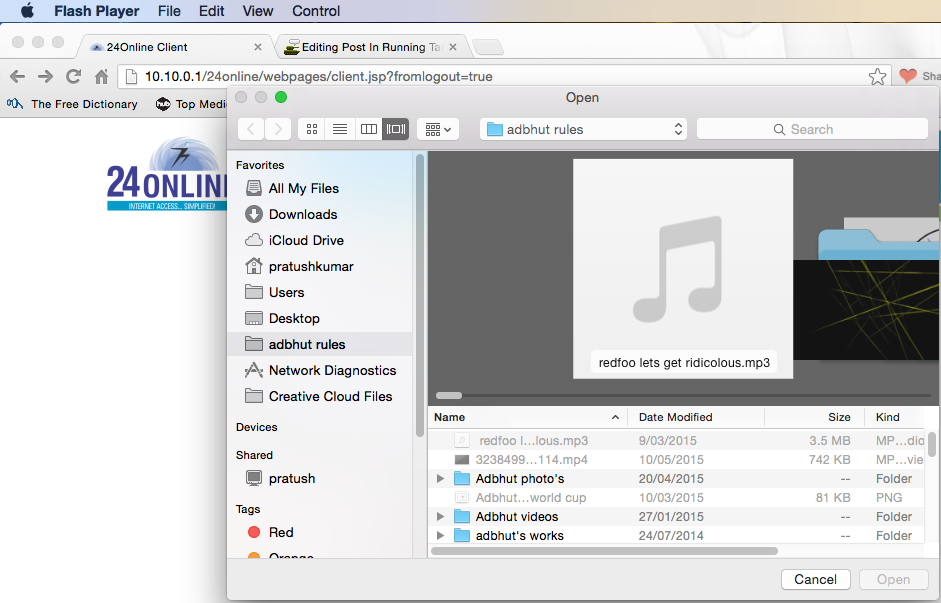The image size is (941, 603).
Task: Expand the Adbhut photo's folder
Action: (x=440, y=479)
